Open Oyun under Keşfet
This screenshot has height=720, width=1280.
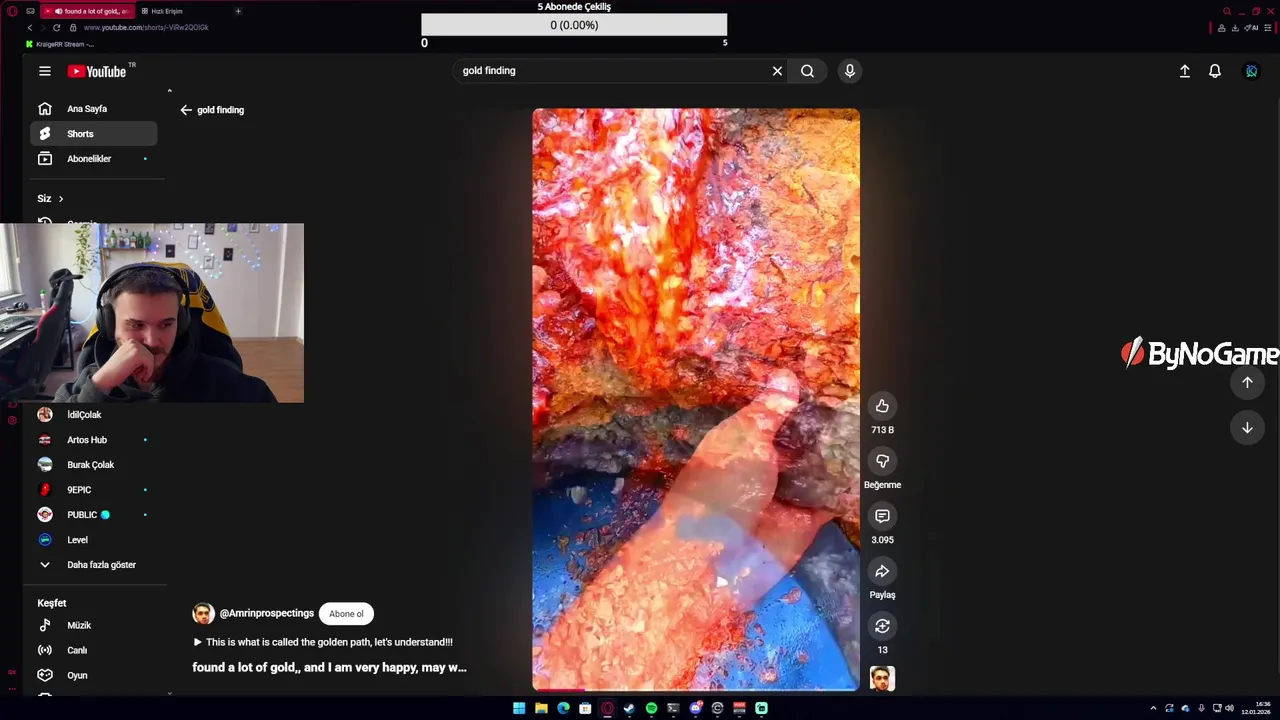[94, 675]
